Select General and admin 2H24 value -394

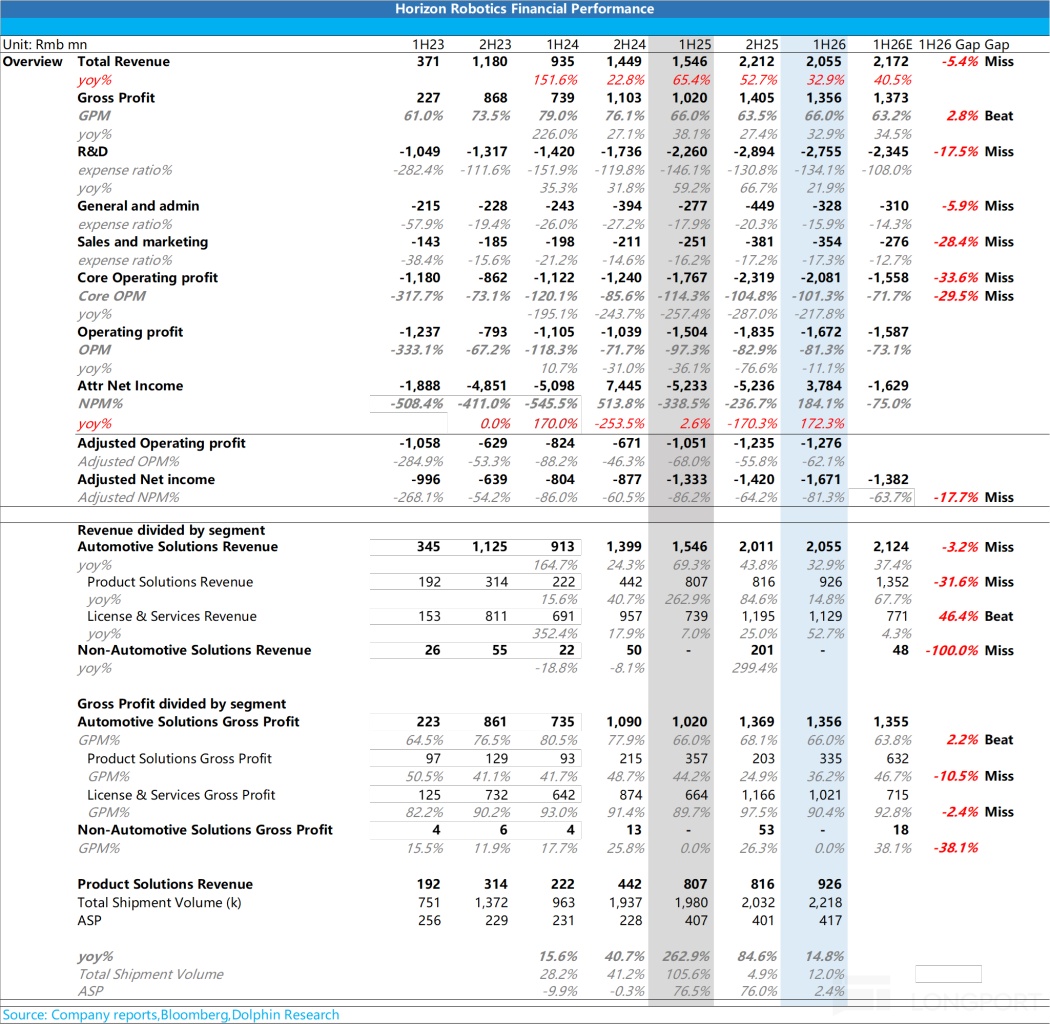tap(627, 206)
